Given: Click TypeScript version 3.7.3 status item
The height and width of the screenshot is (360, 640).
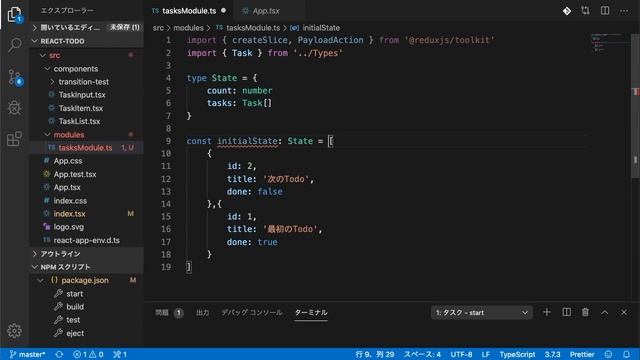Looking at the screenshot, I should pos(552,354).
